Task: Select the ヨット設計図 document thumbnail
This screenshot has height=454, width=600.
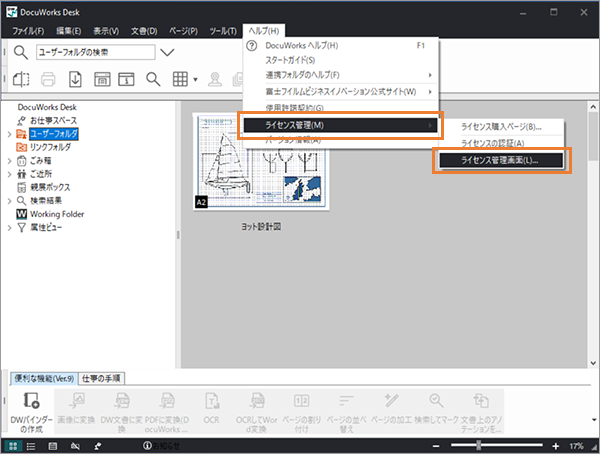Action: (261, 161)
